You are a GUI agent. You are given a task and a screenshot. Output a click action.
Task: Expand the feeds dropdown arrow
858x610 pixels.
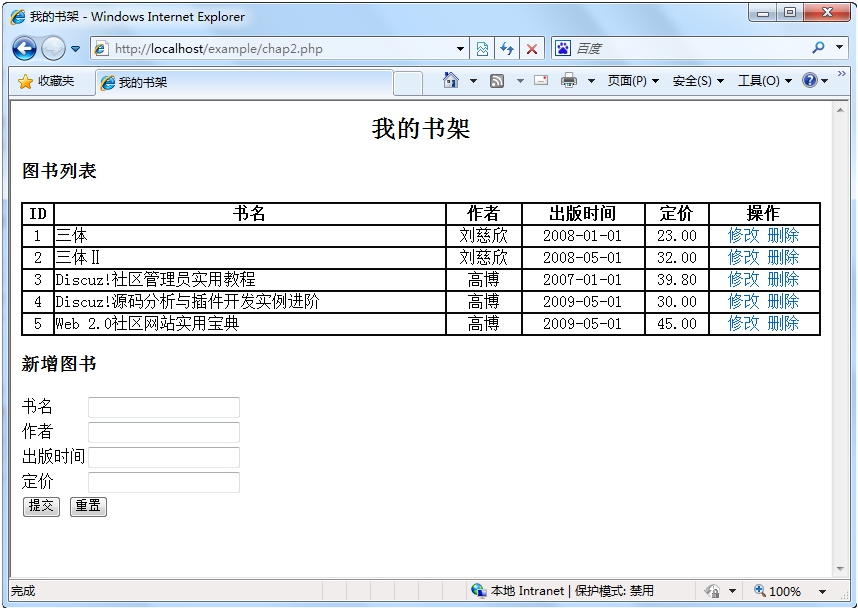(520, 81)
